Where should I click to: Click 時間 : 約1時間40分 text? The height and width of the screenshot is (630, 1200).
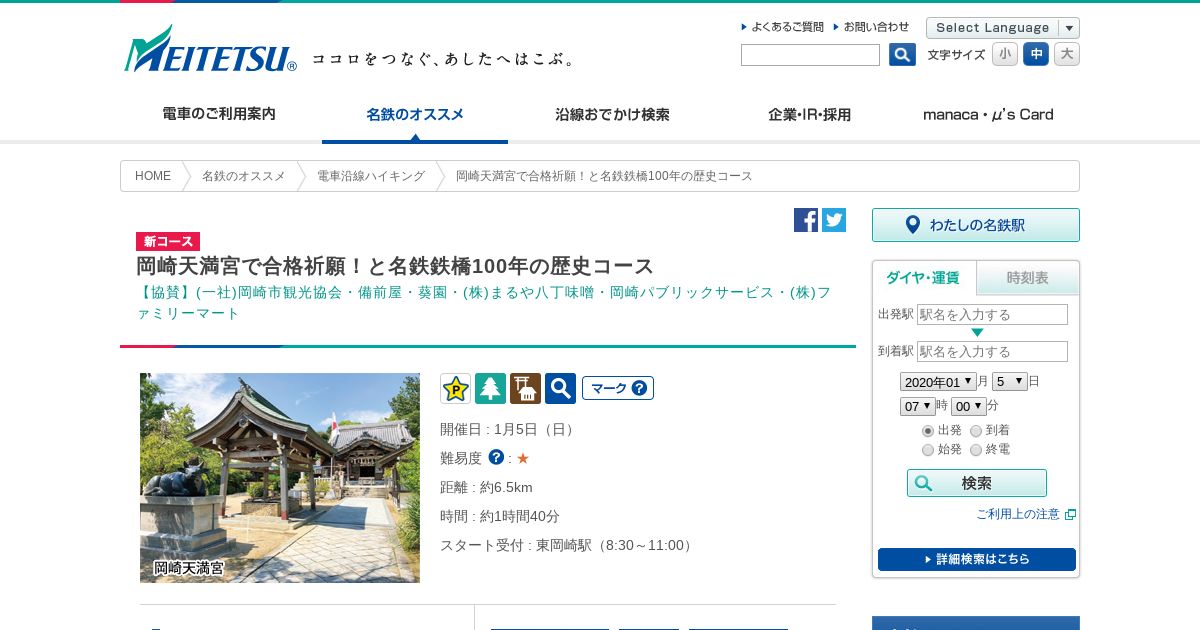(x=500, y=516)
